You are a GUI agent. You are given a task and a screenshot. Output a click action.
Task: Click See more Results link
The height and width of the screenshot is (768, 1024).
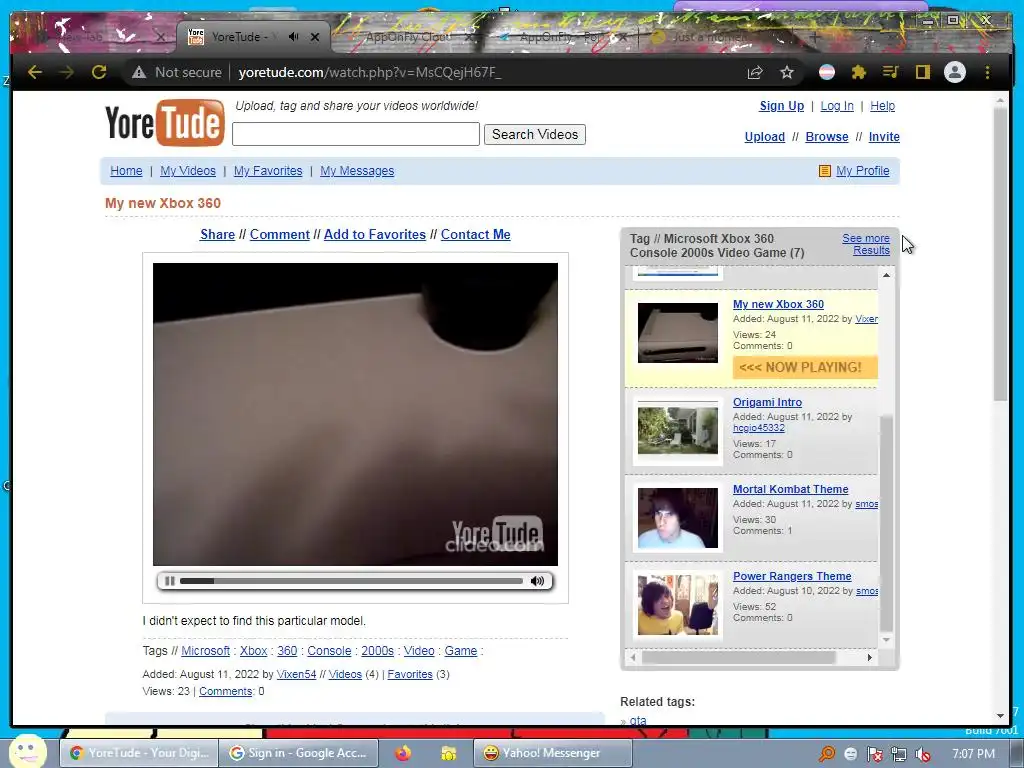coord(866,244)
